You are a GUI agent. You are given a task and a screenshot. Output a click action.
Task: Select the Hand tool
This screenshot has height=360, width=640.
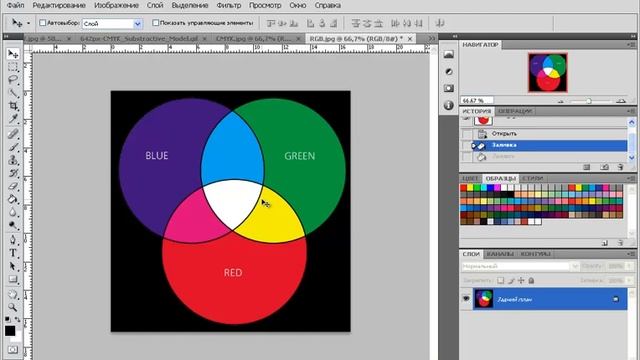13,294
